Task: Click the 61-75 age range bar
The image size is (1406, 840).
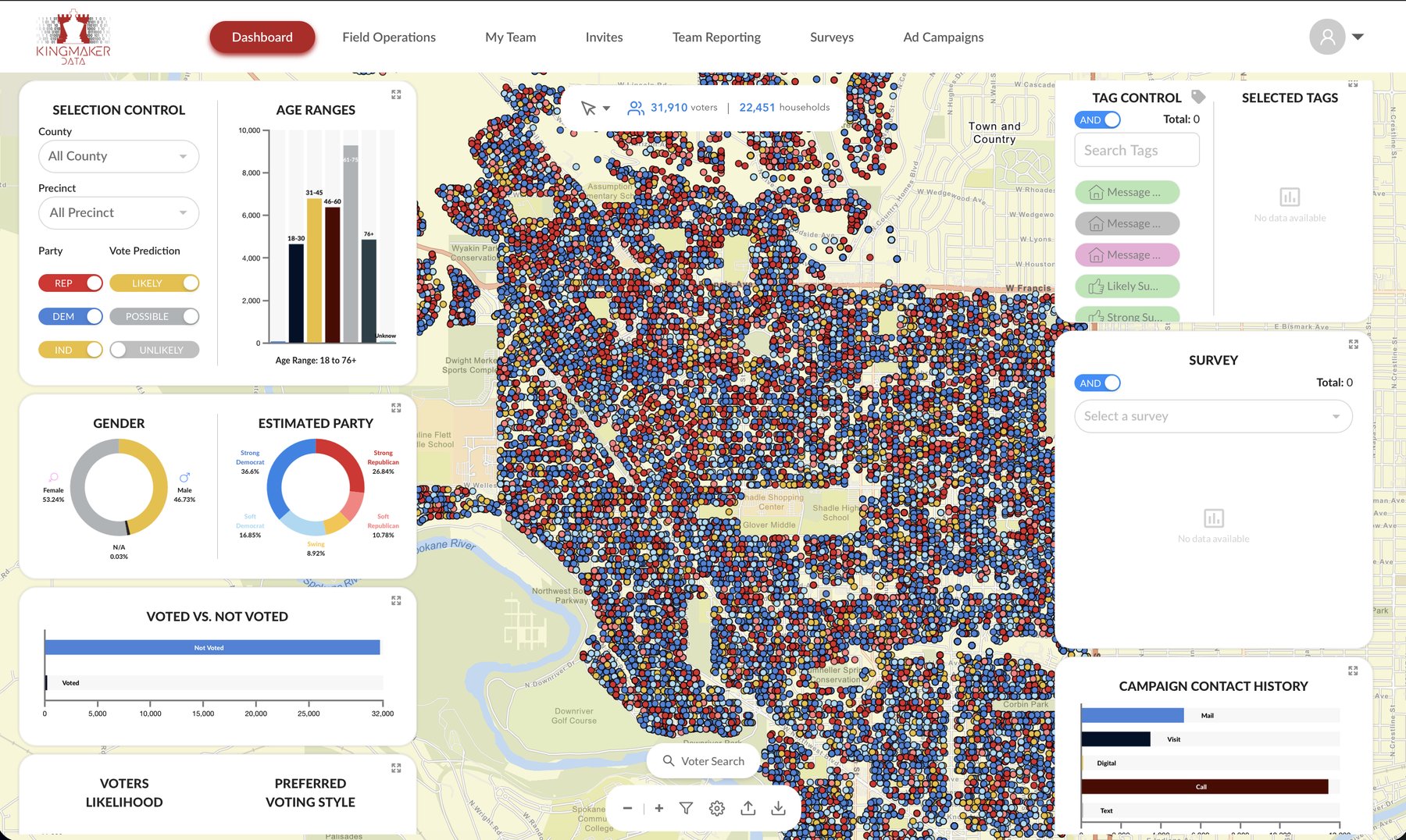Action: pyautogui.click(x=351, y=244)
